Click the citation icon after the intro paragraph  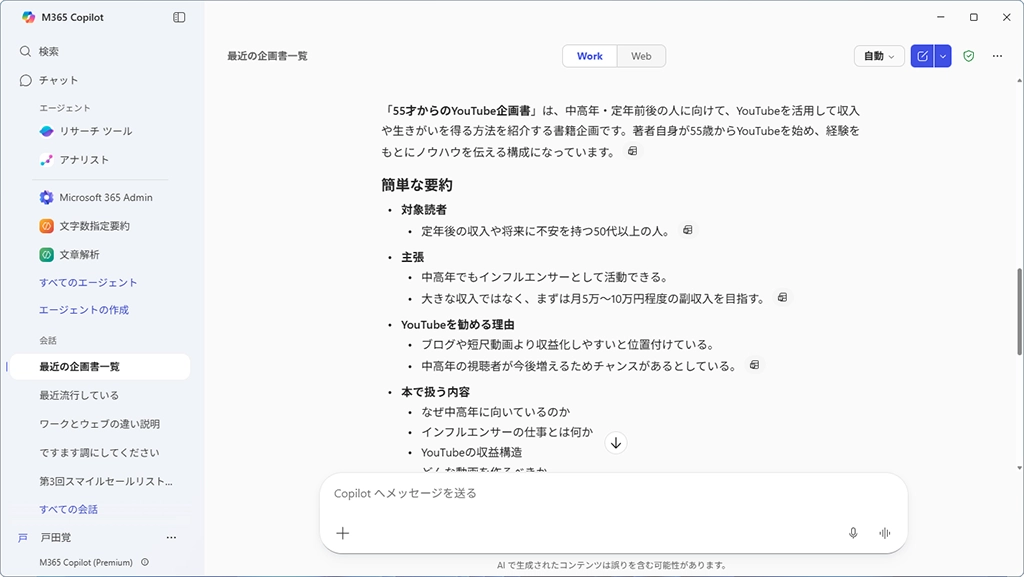632,151
